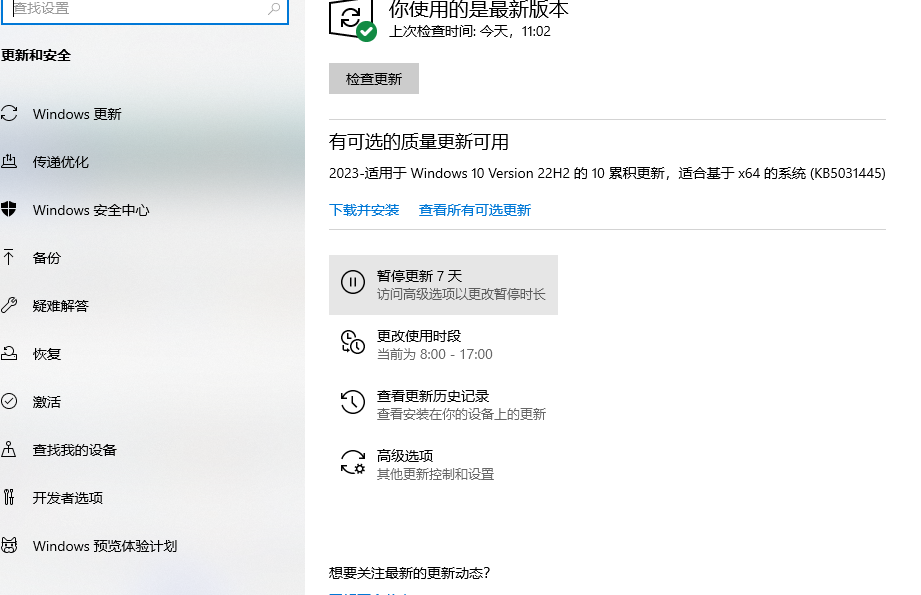Viewport: 921px width, 595px height.
Task: Click the 更新和安全 sidebar heading
Action: [36, 55]
